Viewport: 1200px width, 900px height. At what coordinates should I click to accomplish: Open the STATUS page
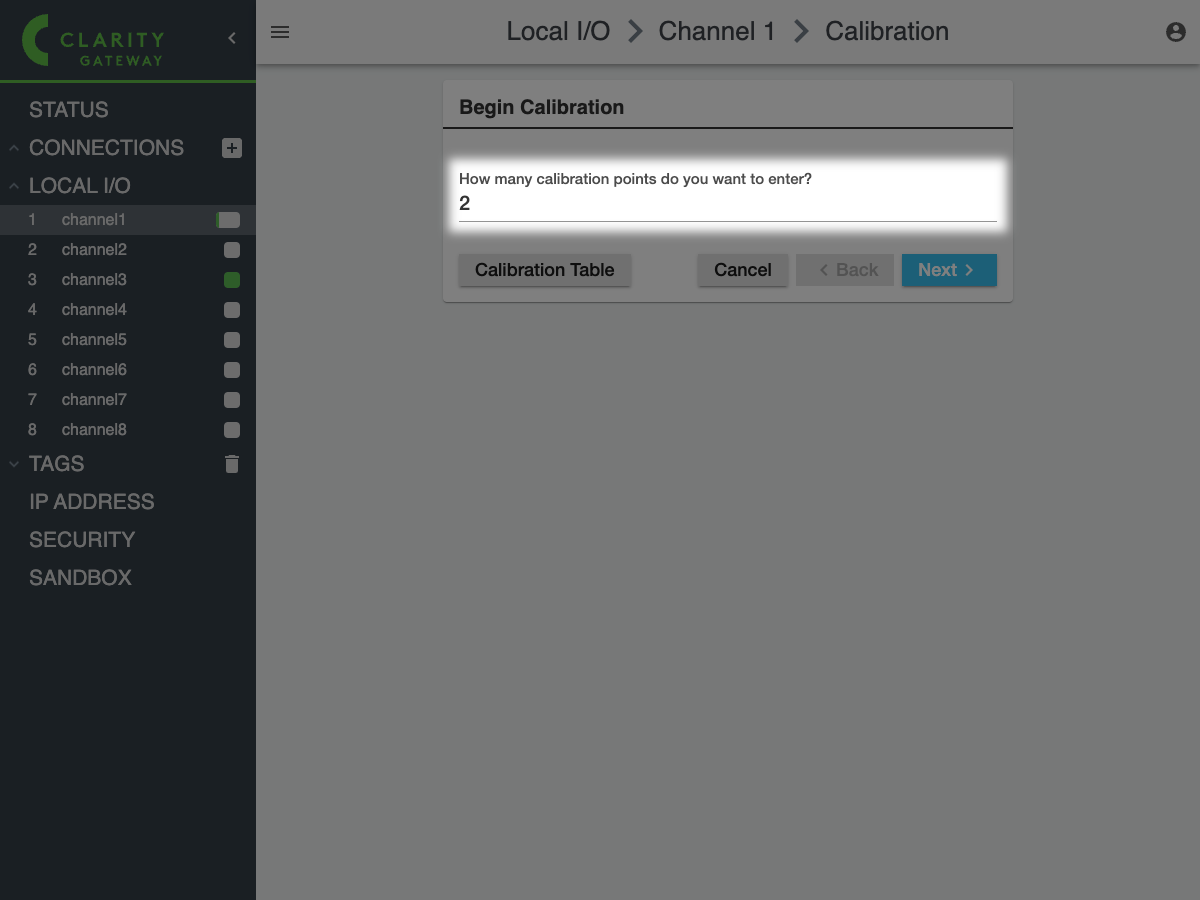(x=69, y=110)
